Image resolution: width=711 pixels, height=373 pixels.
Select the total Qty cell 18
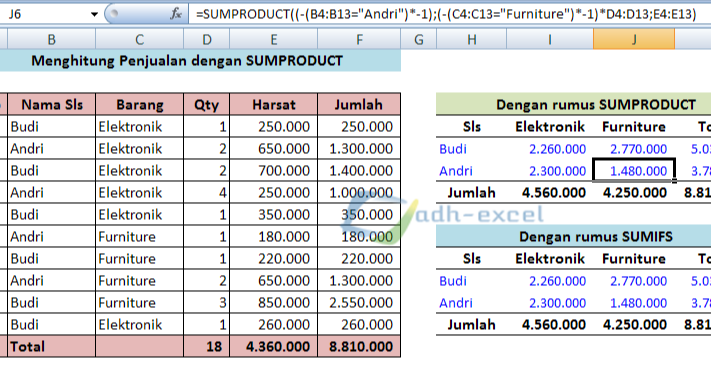tap(207, 346)
